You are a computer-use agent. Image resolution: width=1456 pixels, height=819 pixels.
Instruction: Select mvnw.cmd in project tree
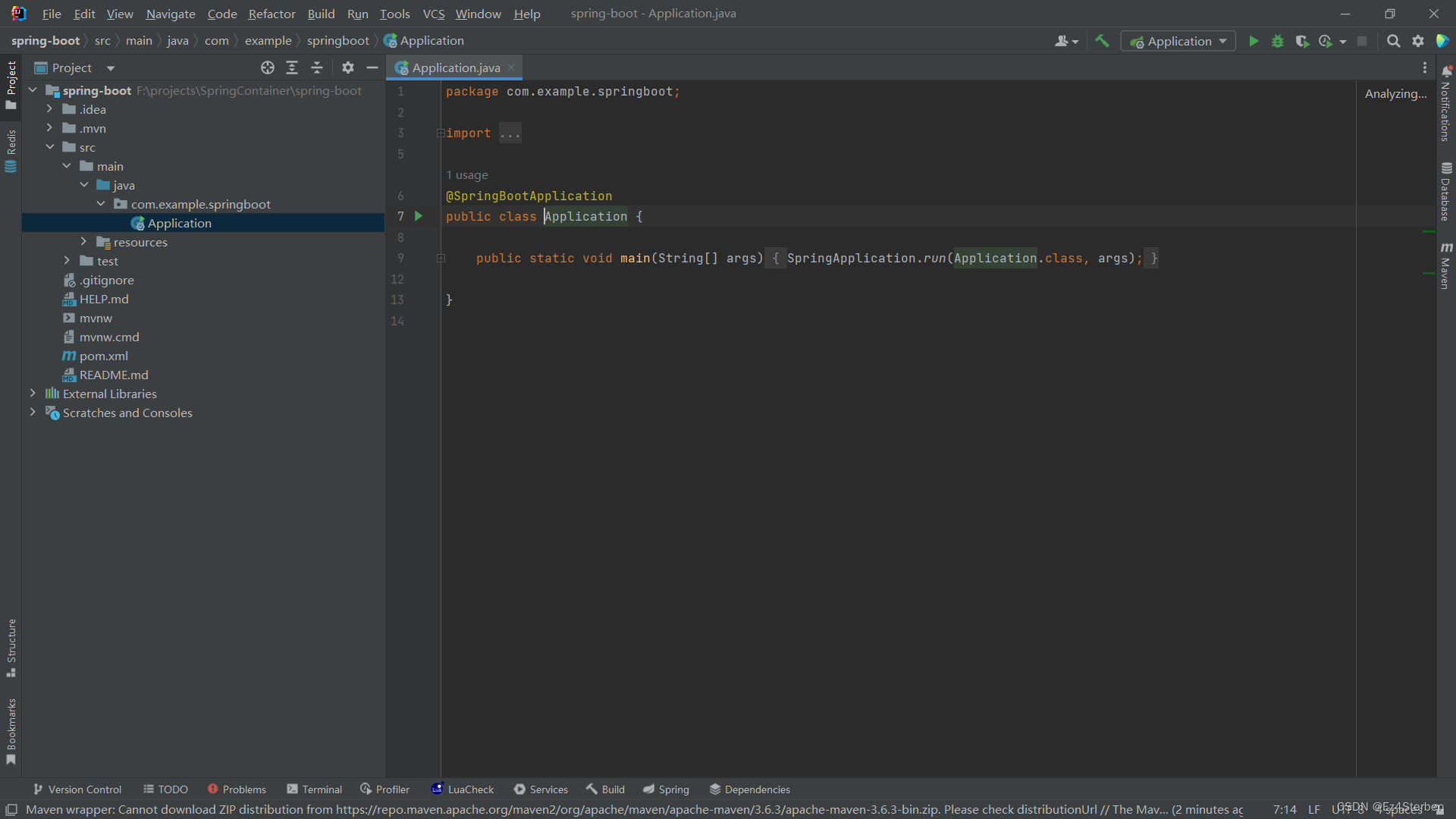[109, 337]
